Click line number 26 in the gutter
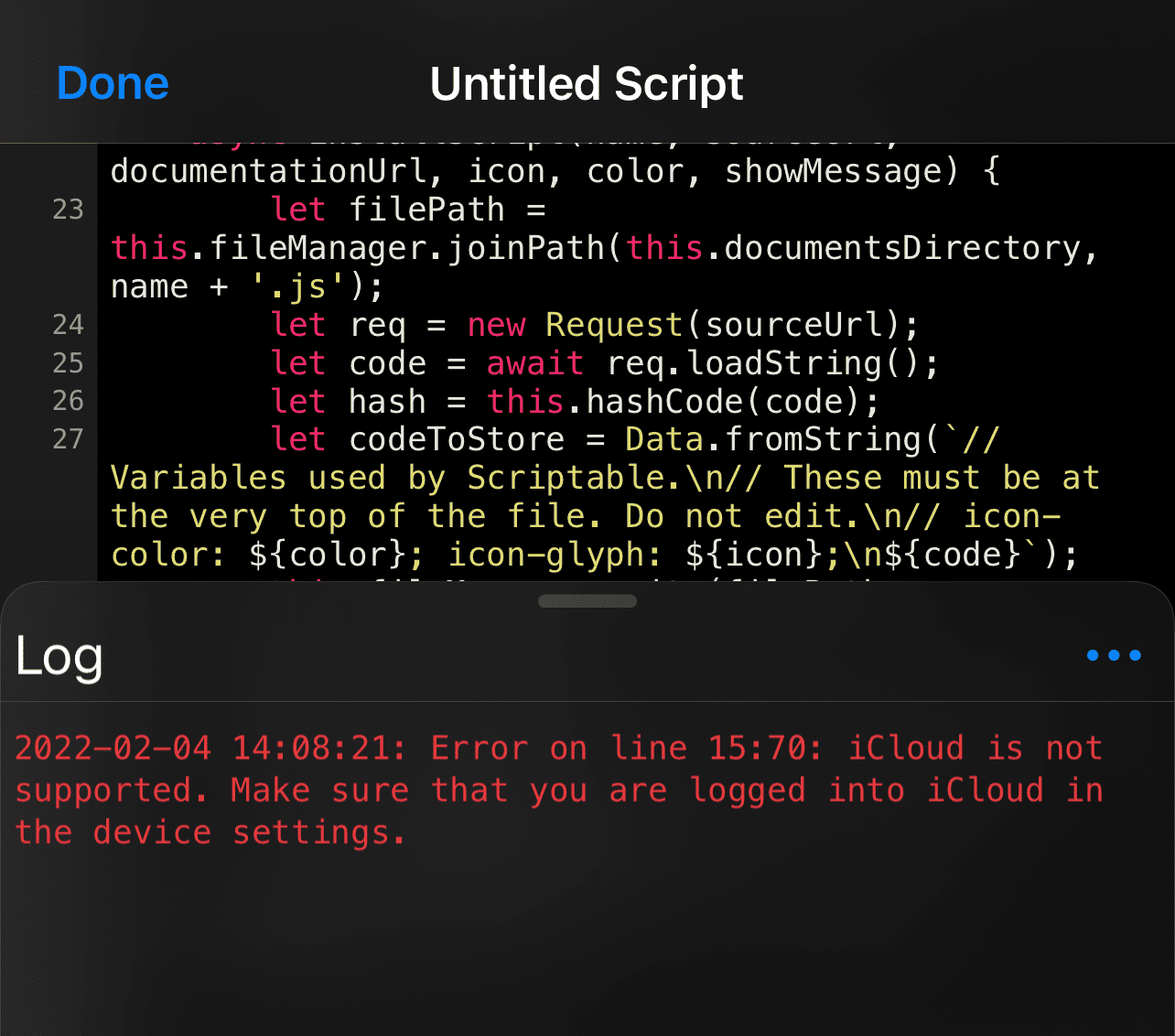The image size is (1175, 1036). click(x=69, y=401)
